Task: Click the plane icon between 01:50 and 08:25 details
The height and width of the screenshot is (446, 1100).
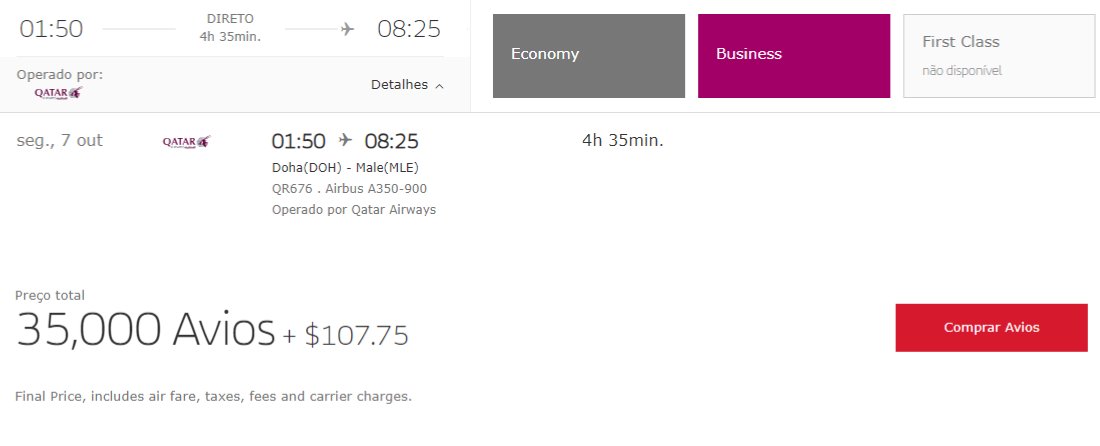Action: (345, 140)
